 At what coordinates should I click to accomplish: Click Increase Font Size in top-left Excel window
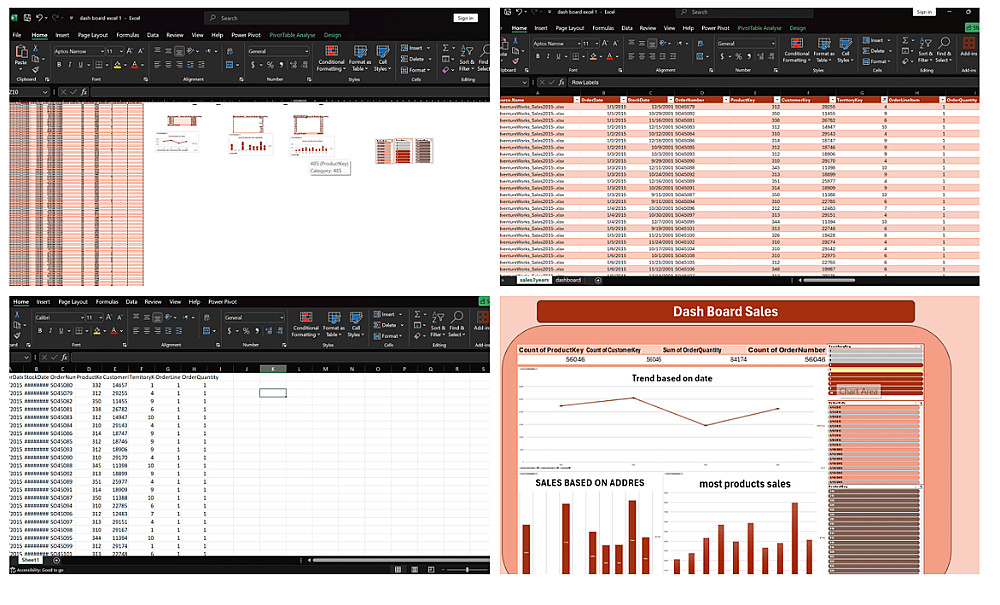(x=130, y=51)
